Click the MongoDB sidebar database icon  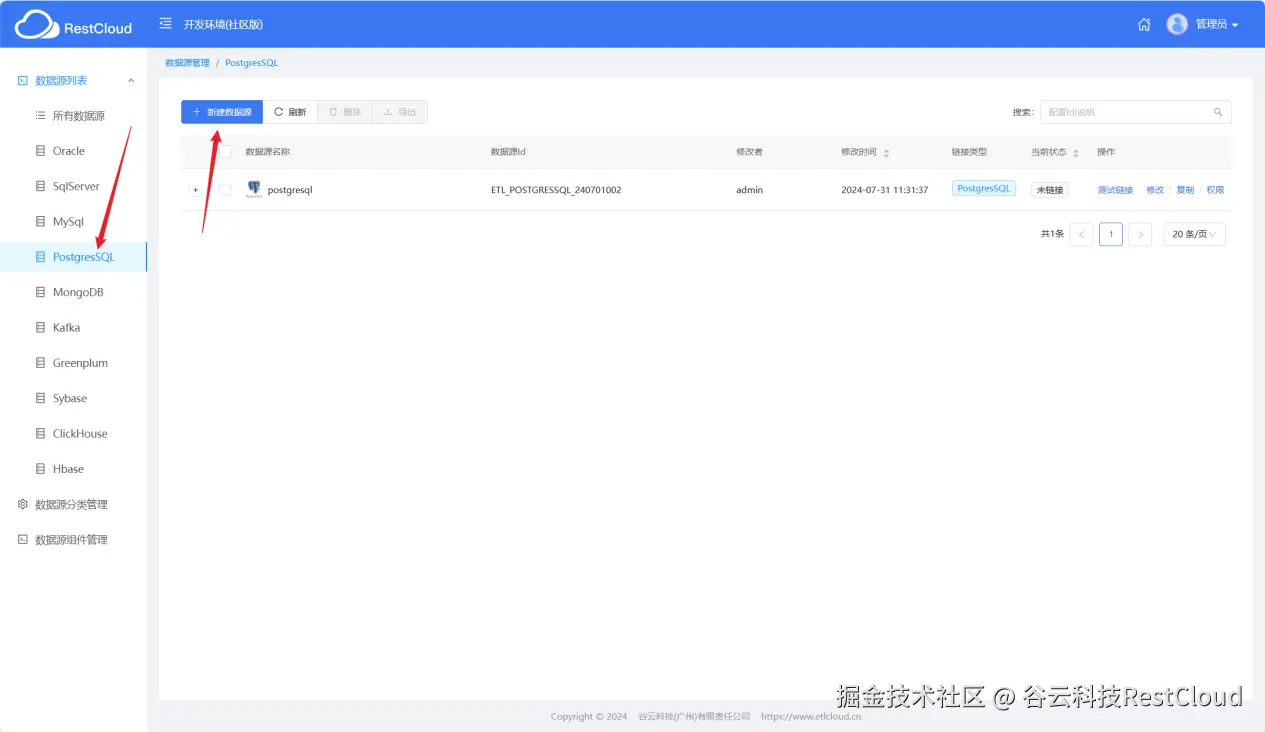coord(41,292)
